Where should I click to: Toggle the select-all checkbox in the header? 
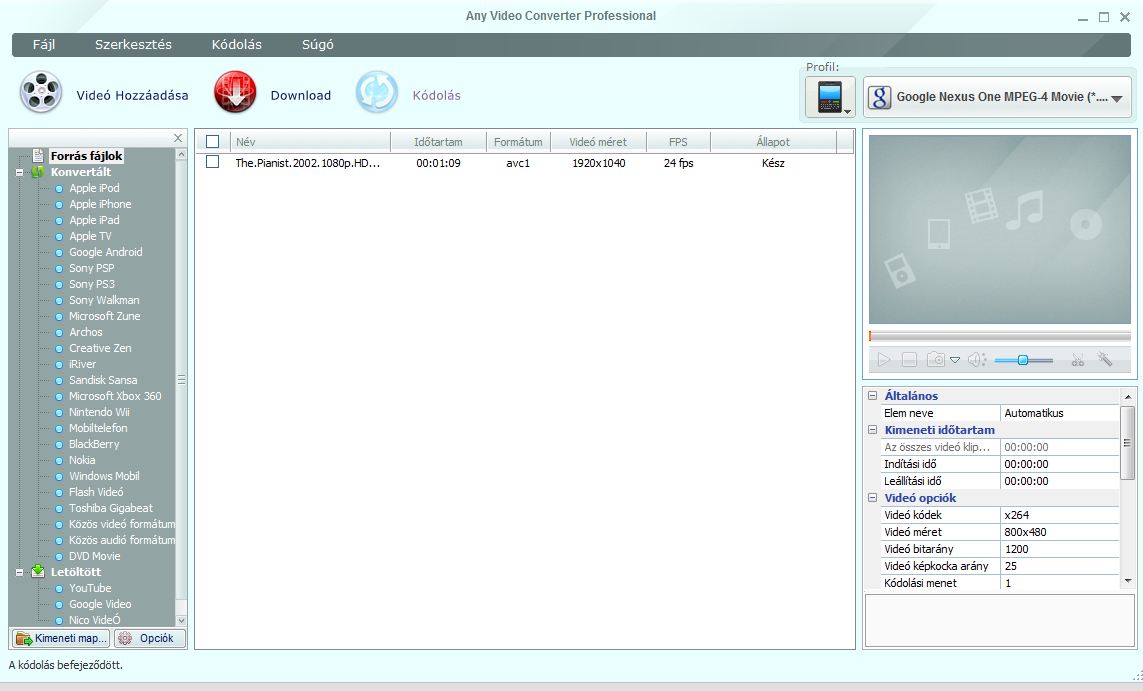tap(213, 141)
